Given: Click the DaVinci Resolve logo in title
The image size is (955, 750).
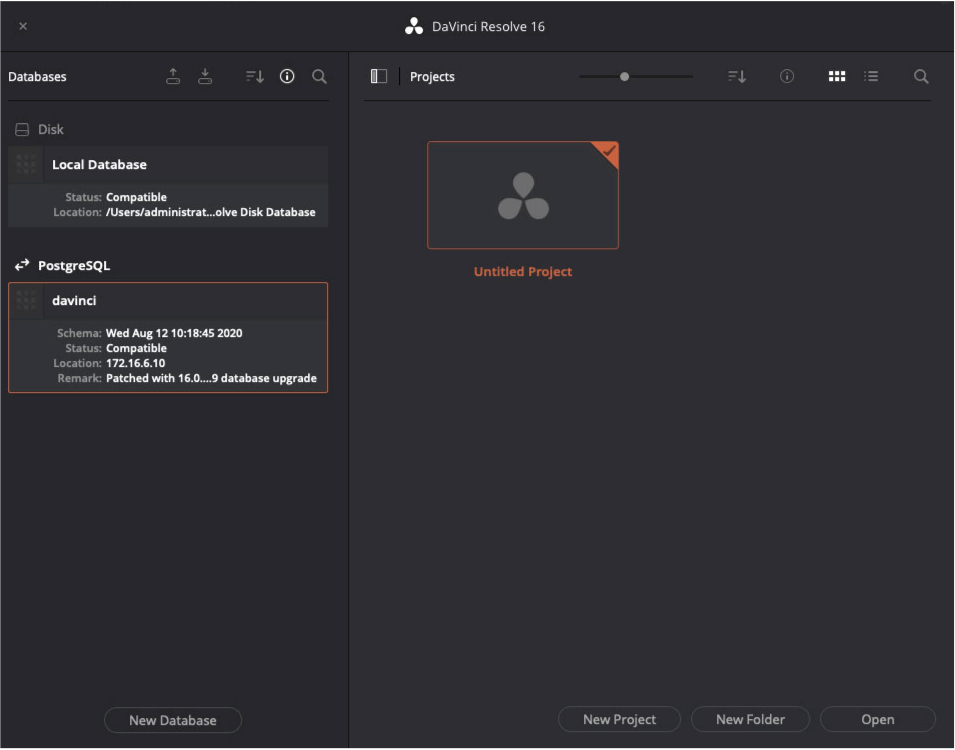Looking at the screenshot, I should [414, 26].
